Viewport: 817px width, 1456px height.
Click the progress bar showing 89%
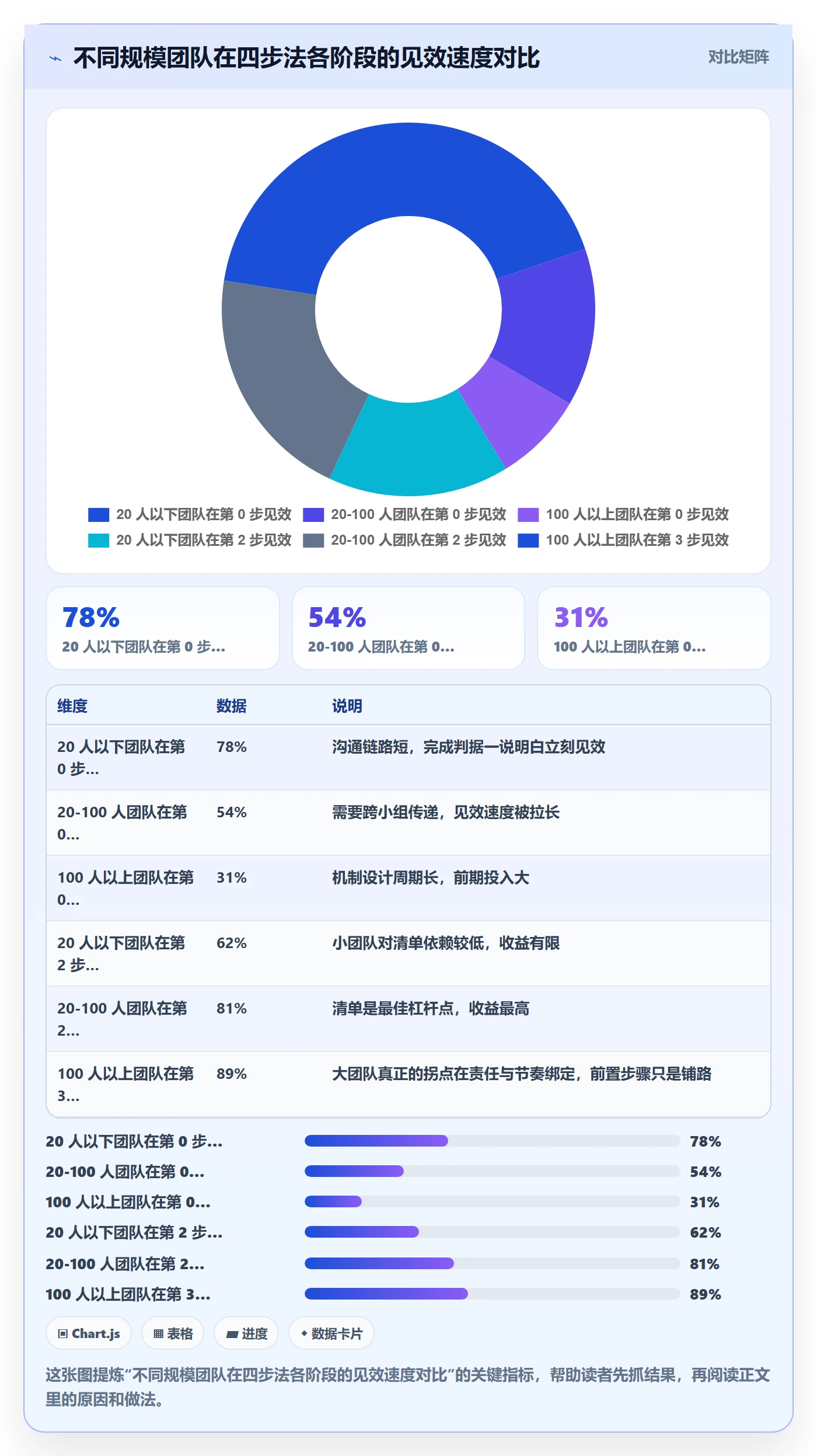[x=493, y=1294]
